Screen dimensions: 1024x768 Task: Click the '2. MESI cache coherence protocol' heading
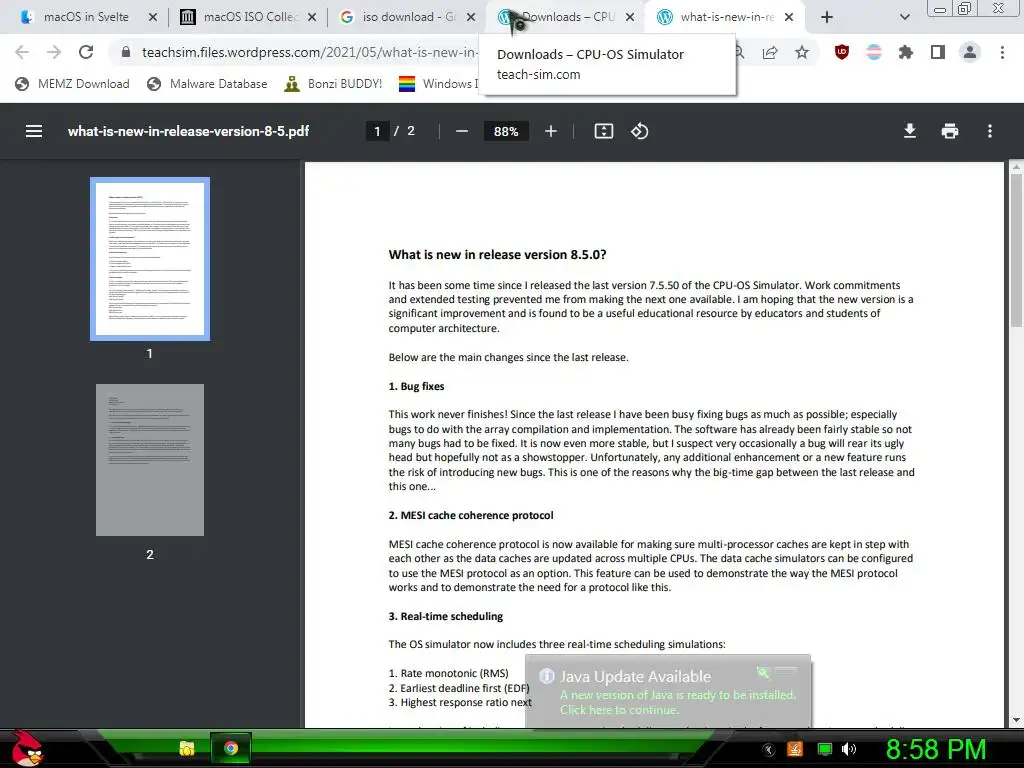pos(471,515)
